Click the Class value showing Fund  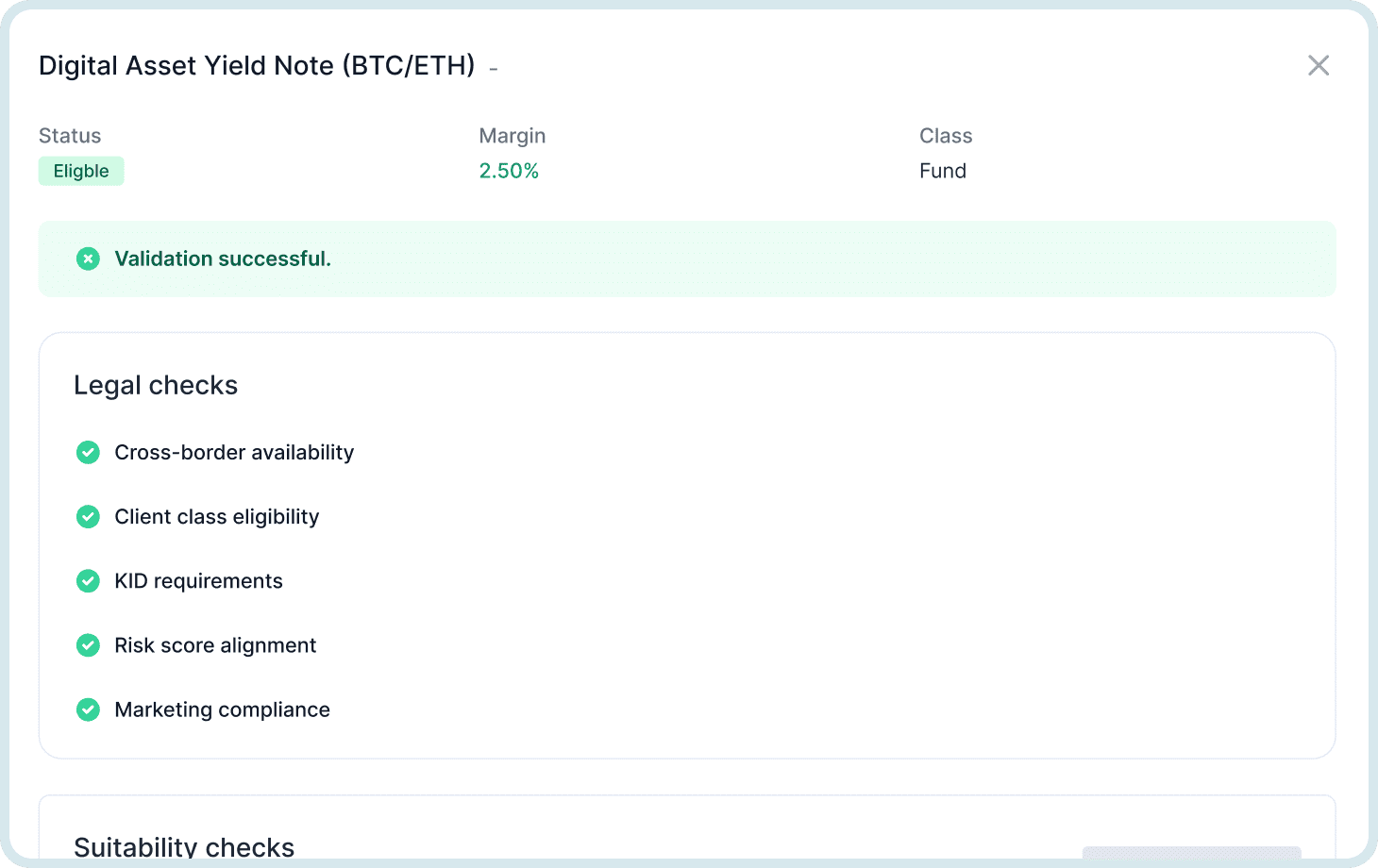(x=942, y=171)
